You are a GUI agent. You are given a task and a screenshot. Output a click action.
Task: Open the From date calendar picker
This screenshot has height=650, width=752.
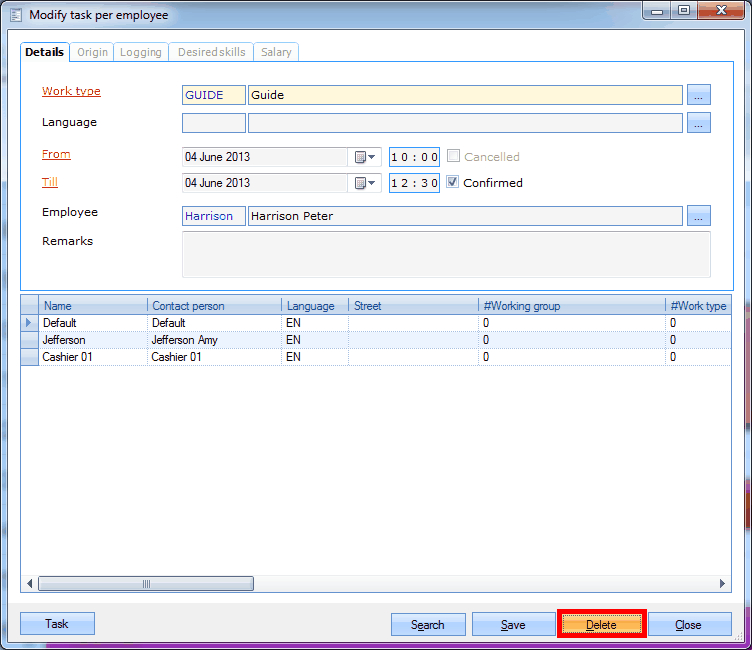tap(364, 157)
